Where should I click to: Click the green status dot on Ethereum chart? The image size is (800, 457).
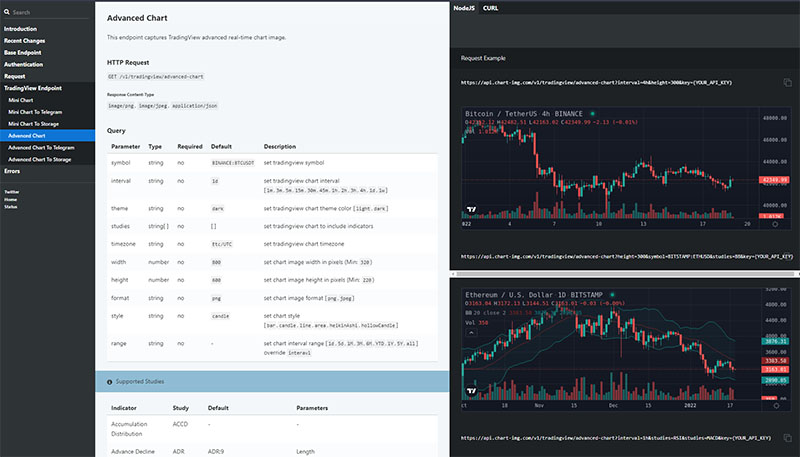coord(614,295)
